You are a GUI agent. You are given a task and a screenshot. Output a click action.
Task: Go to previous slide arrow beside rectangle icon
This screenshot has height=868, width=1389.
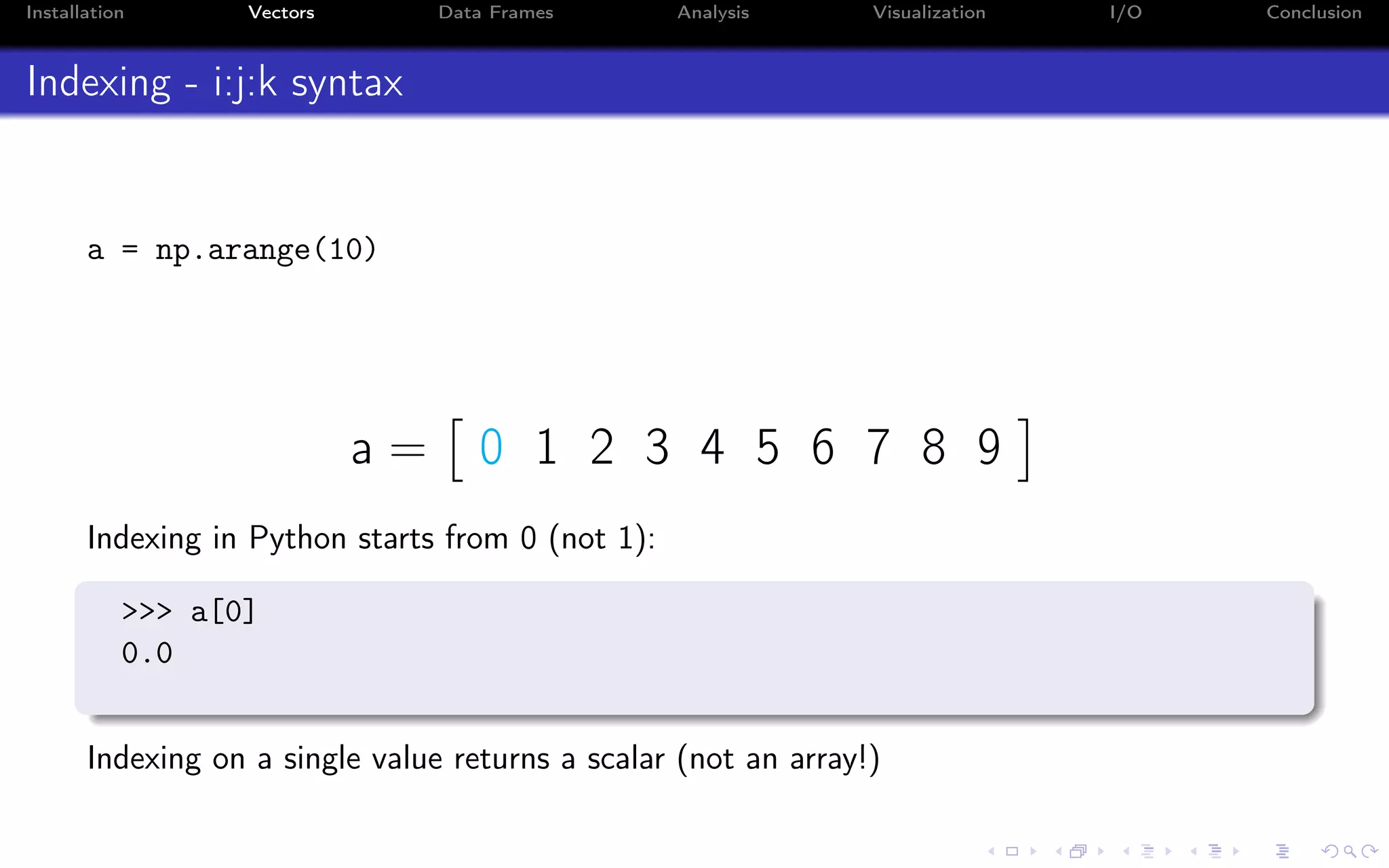point(992,851)
